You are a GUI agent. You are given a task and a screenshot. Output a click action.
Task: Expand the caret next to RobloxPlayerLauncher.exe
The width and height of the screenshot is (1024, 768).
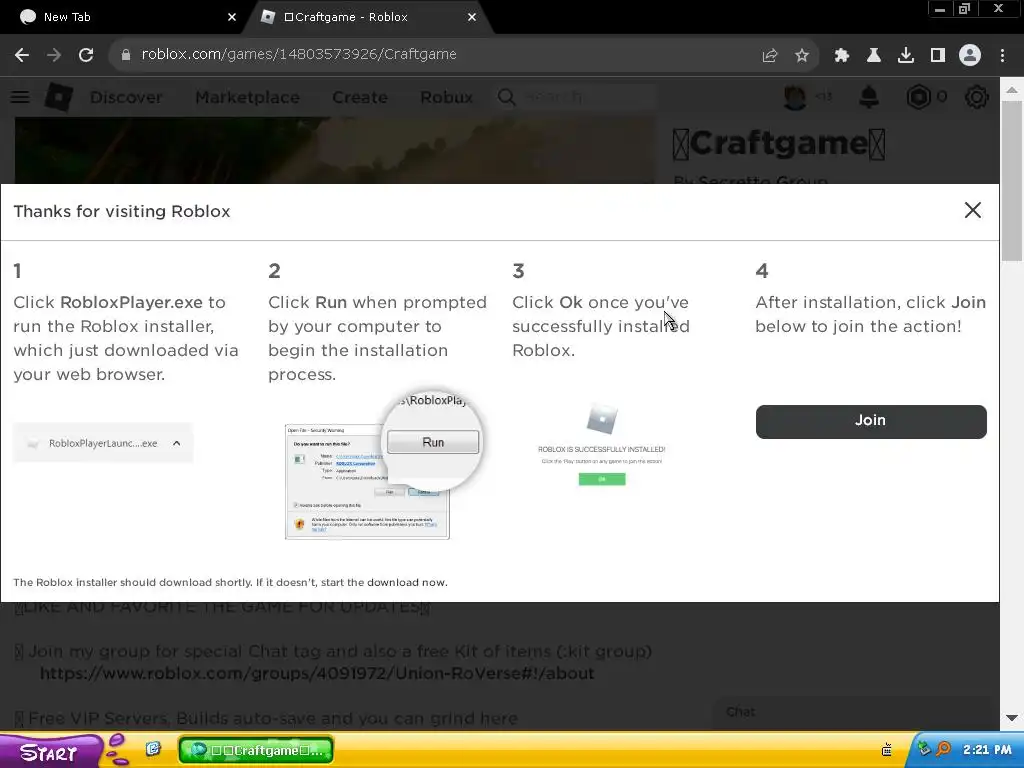tap(176, 443)
